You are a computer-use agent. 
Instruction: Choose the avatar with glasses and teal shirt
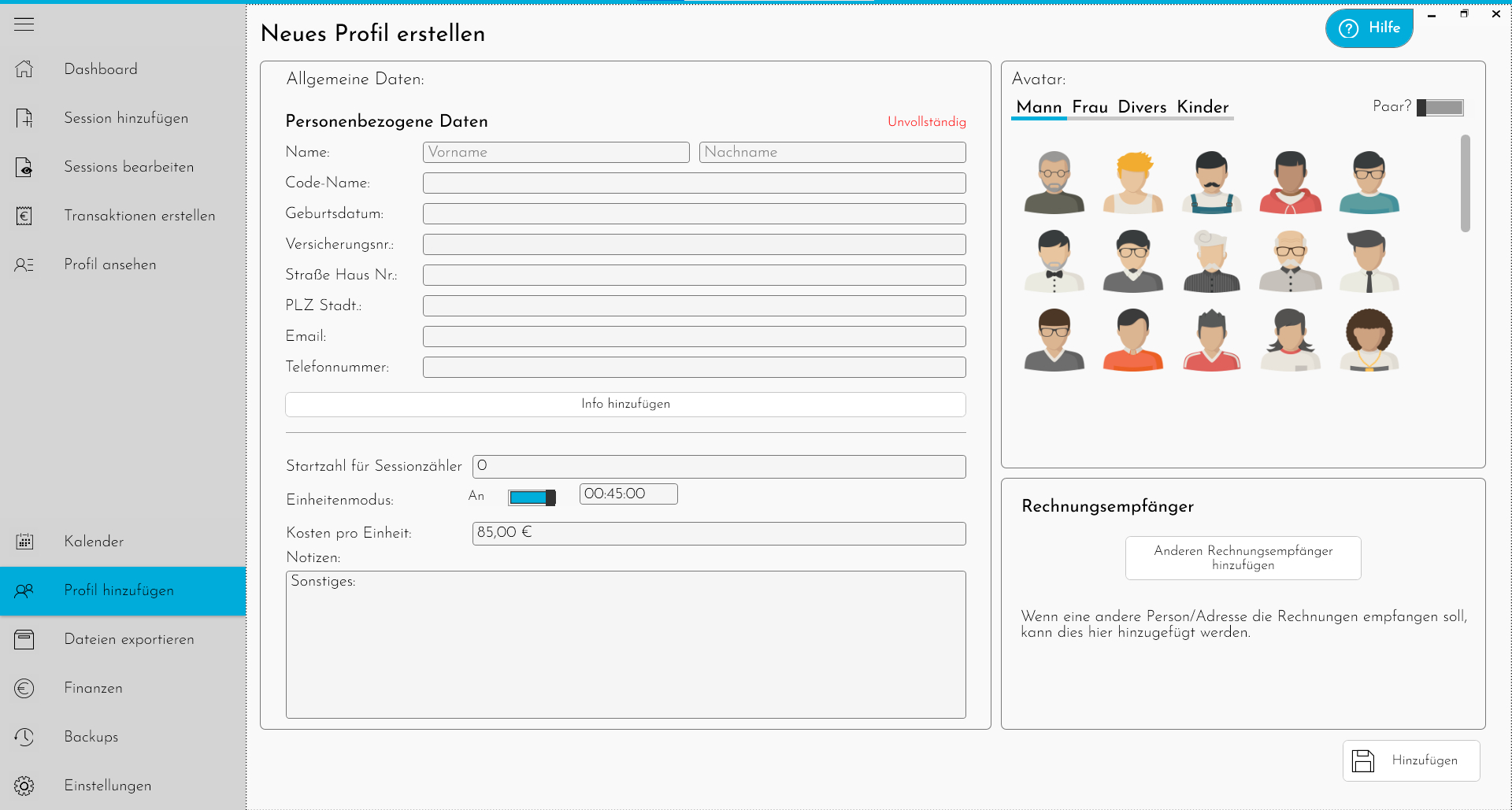[x=1369, y=183]
